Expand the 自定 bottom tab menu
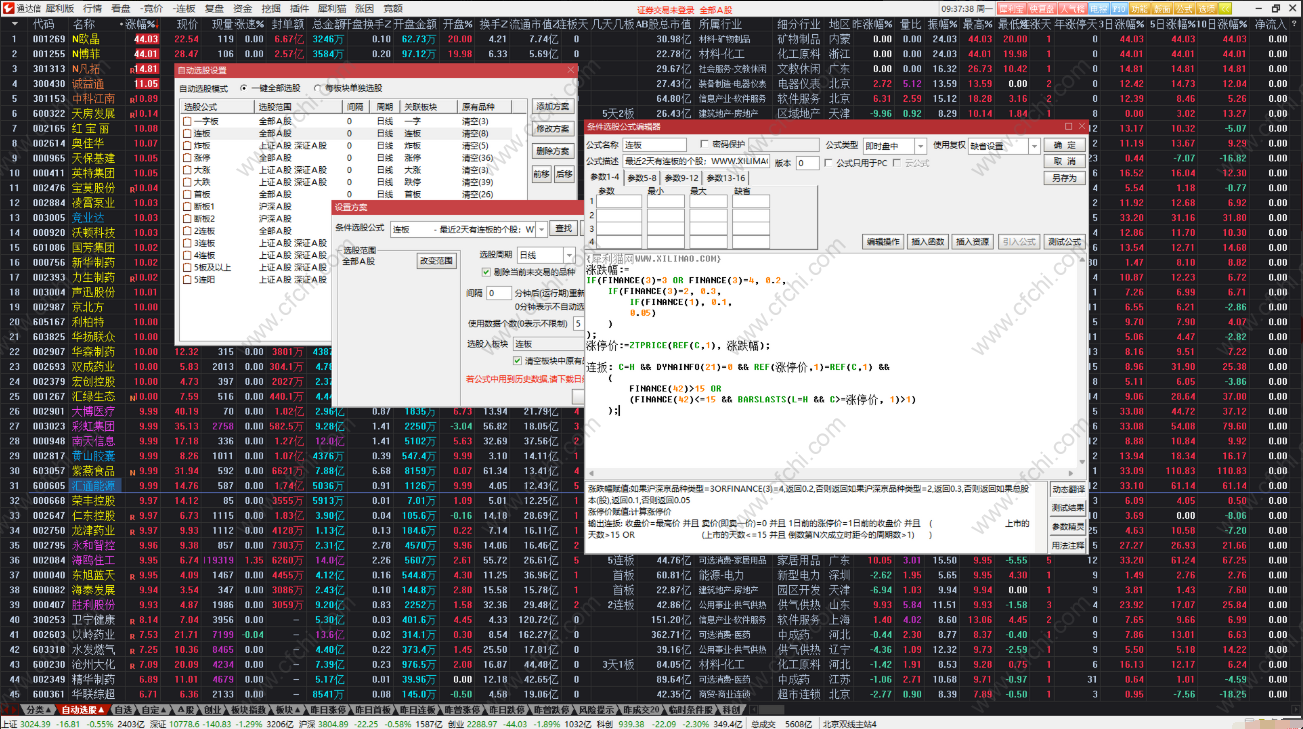 click(x=152, y=709)
